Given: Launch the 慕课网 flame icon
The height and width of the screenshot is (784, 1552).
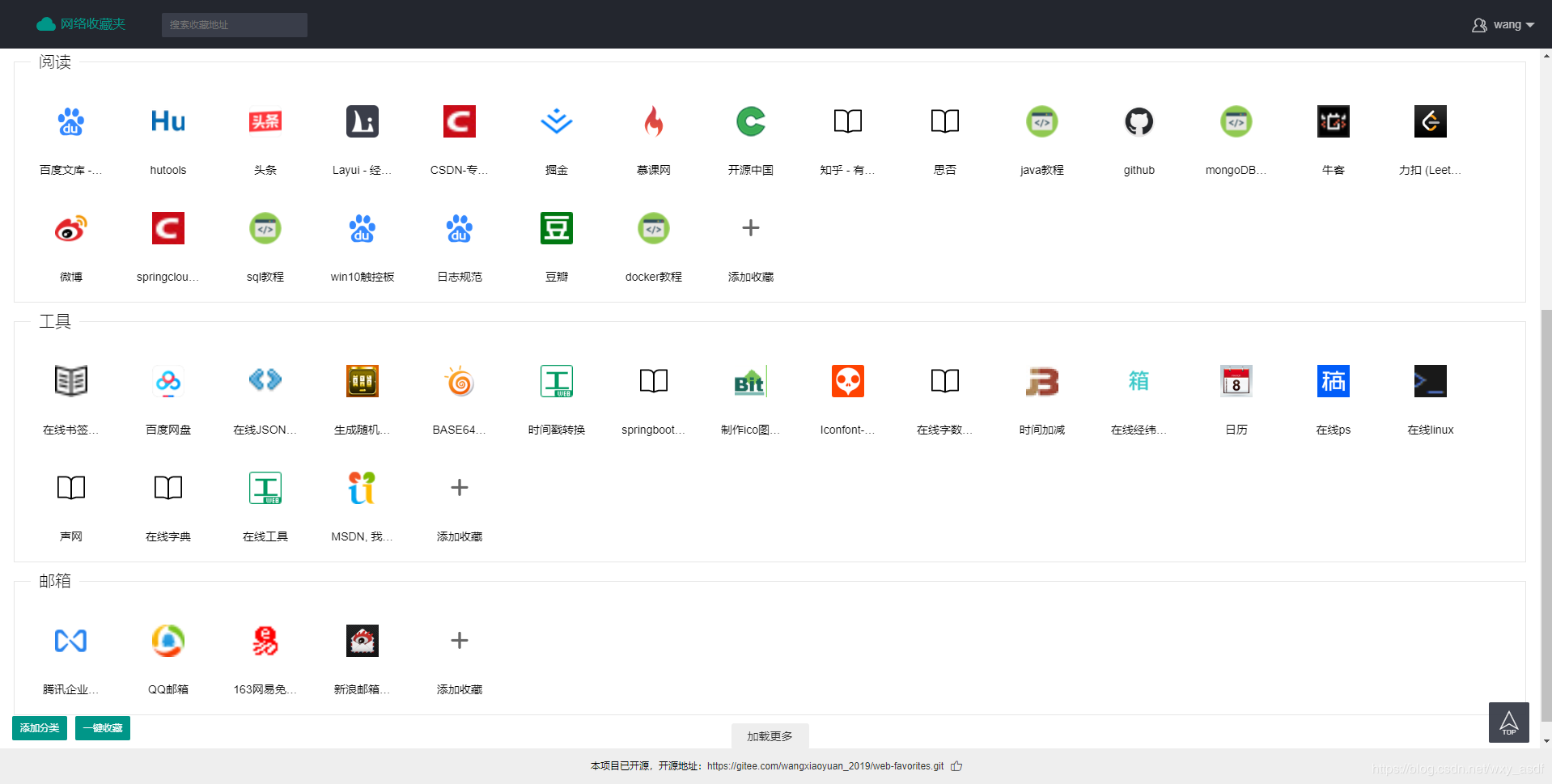Looking at the screenshot, I should tap(654, 121).
